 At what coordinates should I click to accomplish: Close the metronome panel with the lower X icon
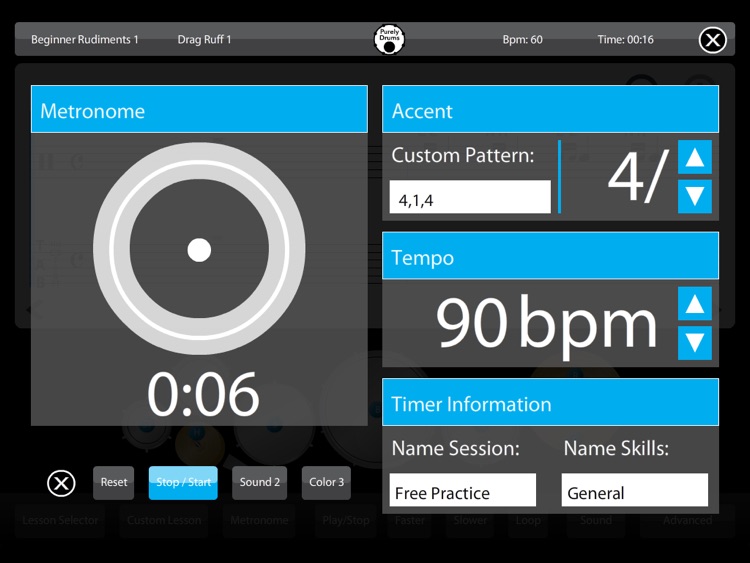[61, 483]
